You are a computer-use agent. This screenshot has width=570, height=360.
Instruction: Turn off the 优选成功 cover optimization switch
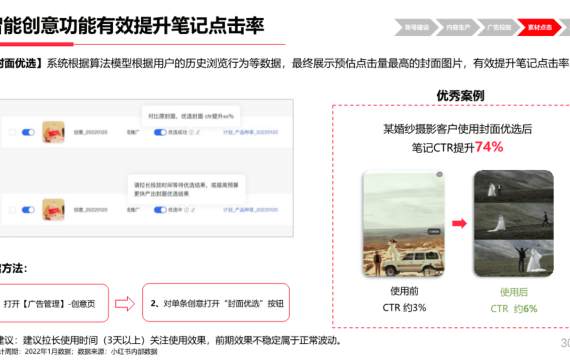[160, 132]
